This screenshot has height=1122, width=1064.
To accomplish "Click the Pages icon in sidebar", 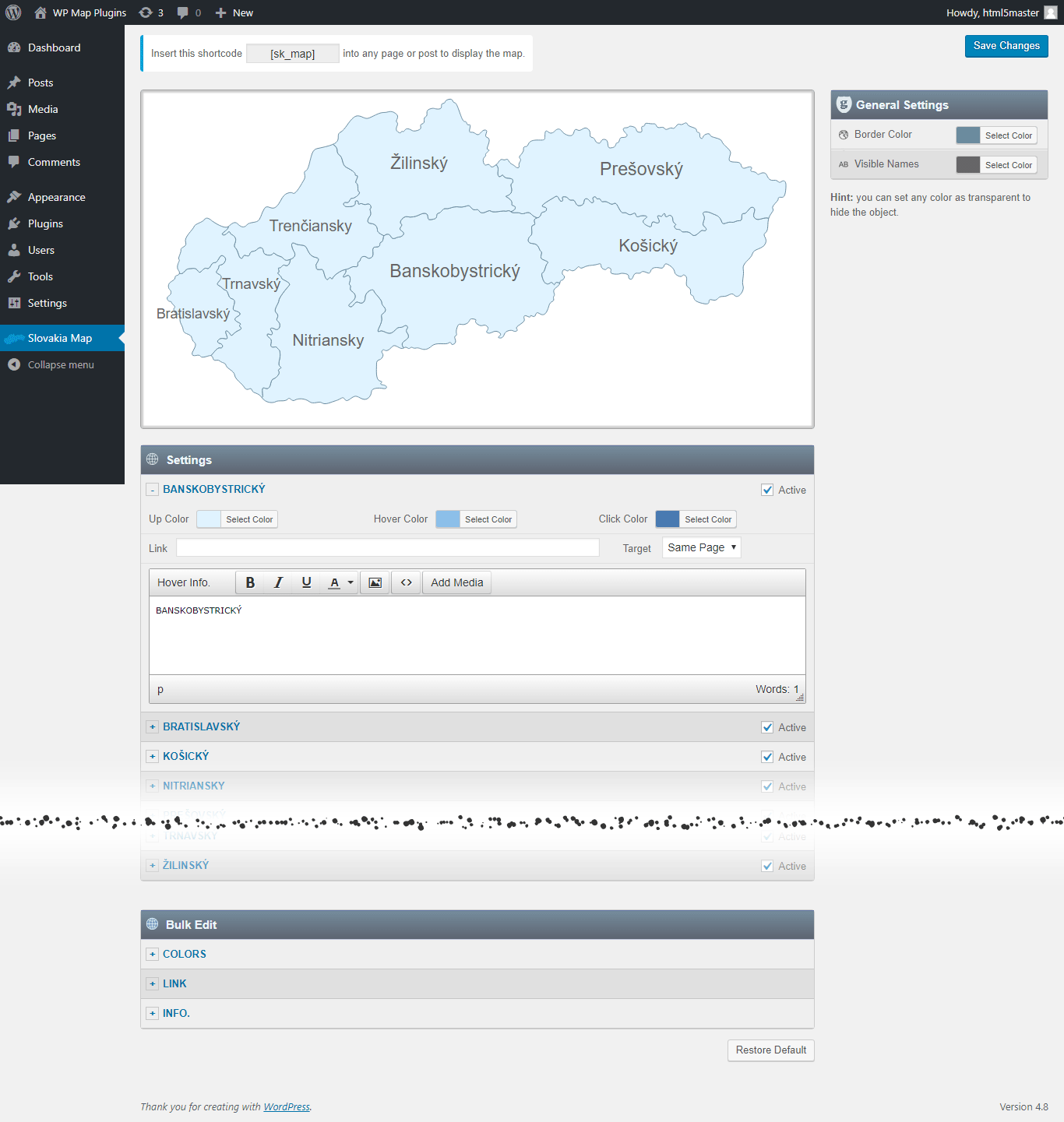I will [x=14, y=135].
